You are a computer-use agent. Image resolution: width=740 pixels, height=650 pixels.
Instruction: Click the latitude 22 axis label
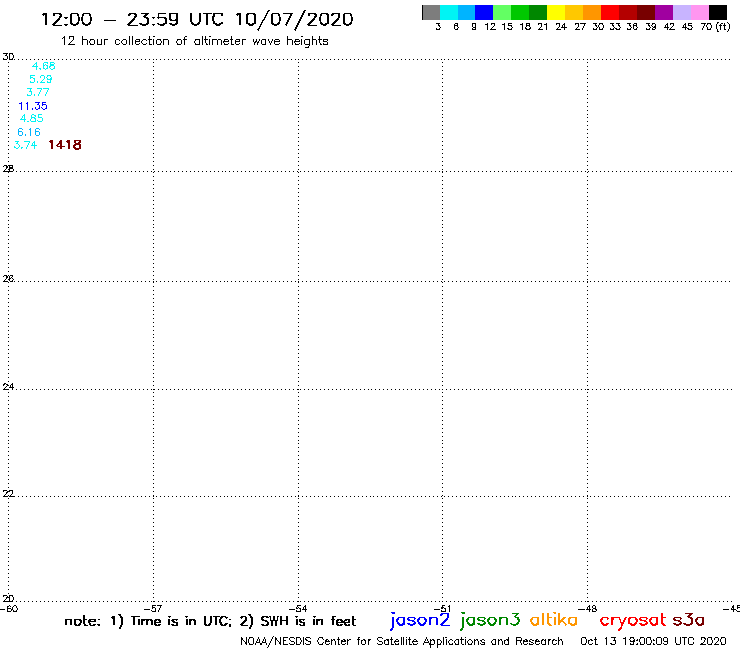click(x=8, y=494)
